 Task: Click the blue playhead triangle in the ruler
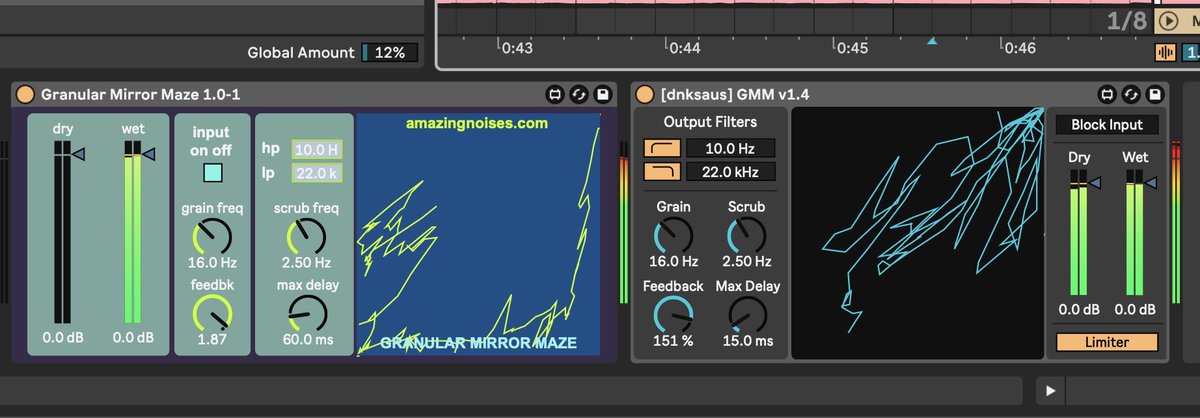[933, 41]
